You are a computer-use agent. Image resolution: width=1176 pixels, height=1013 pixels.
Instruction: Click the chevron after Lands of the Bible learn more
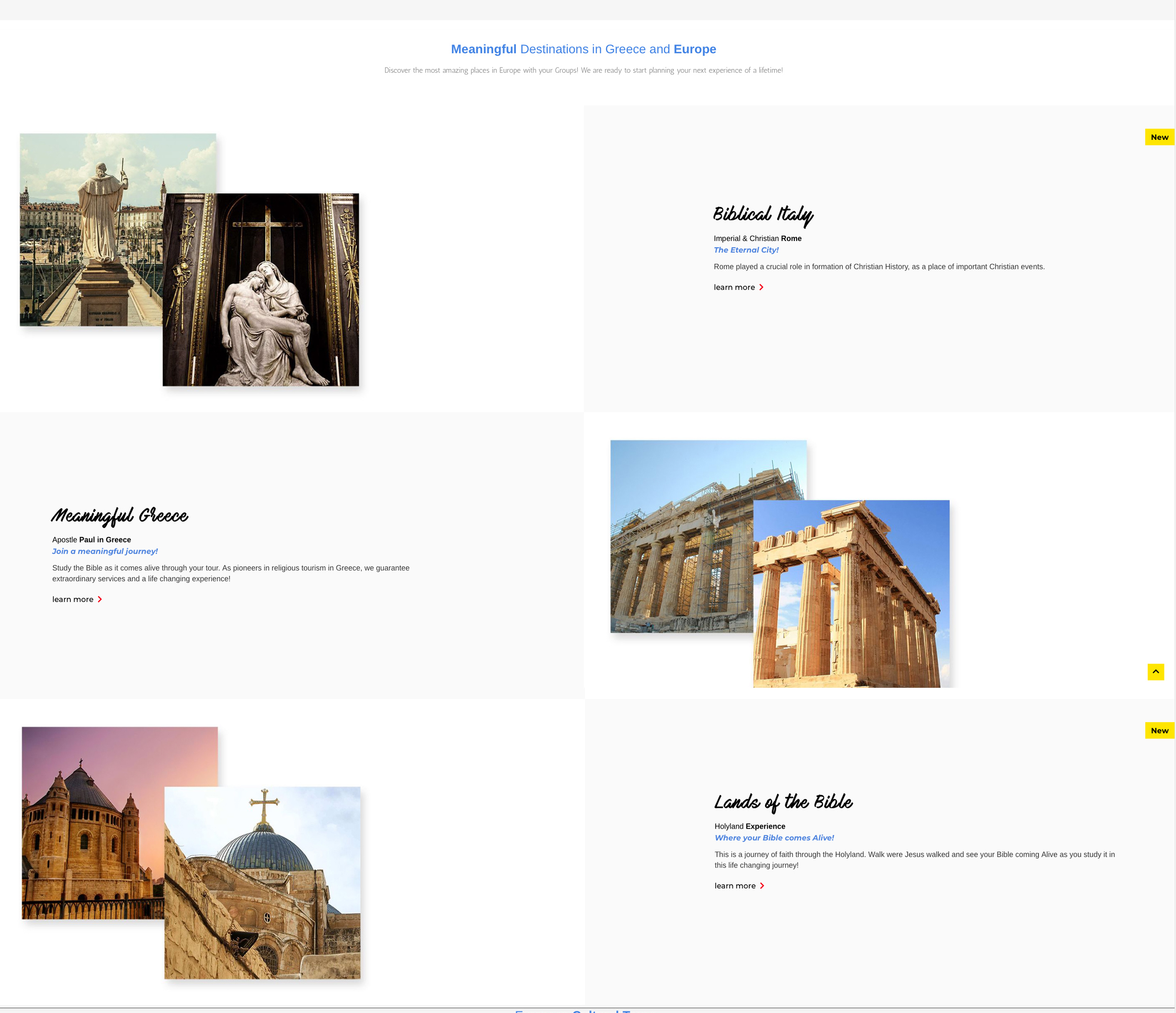click(x=762, y=885)
